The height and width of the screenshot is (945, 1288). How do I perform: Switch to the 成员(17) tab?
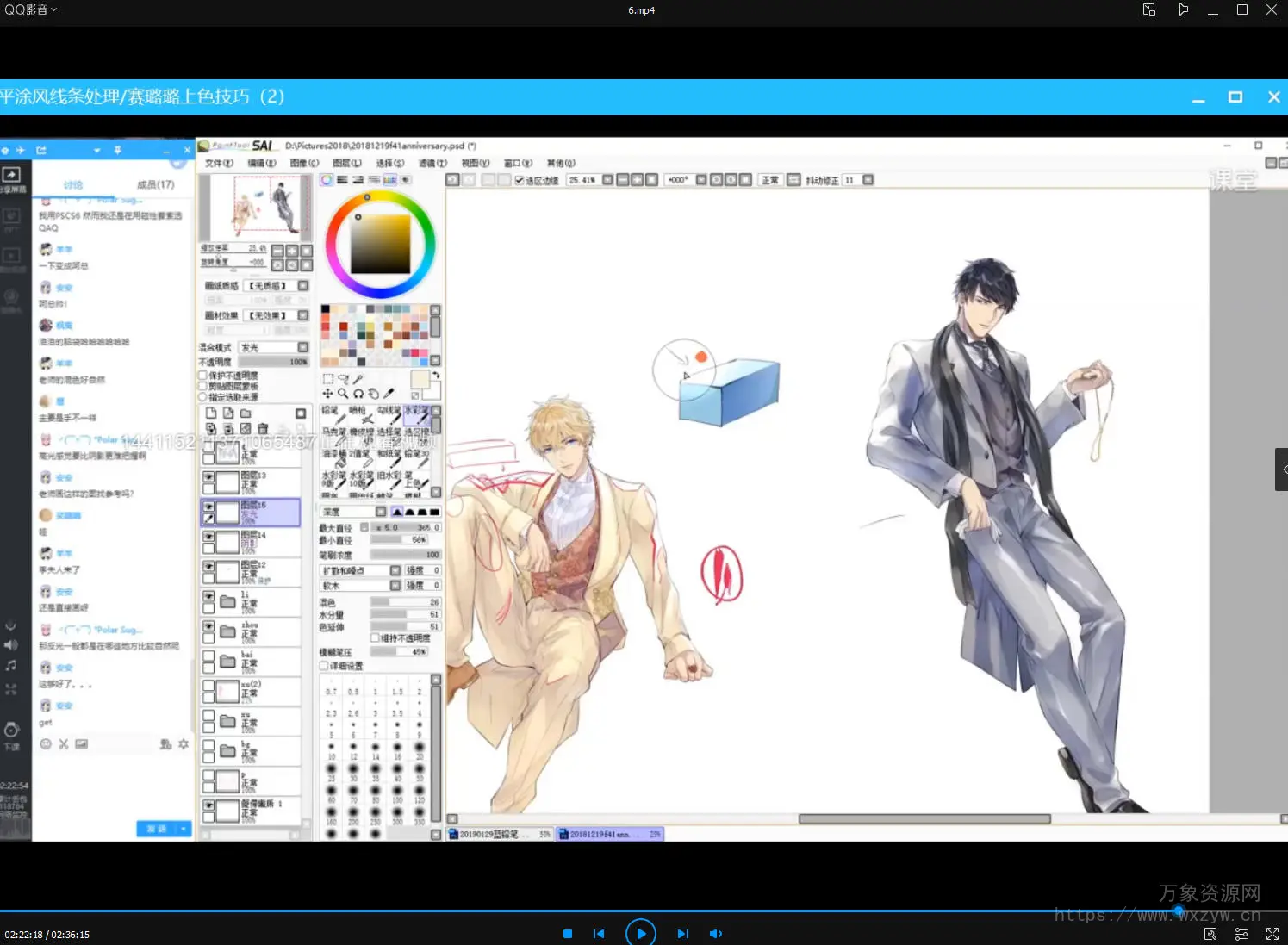155,184
